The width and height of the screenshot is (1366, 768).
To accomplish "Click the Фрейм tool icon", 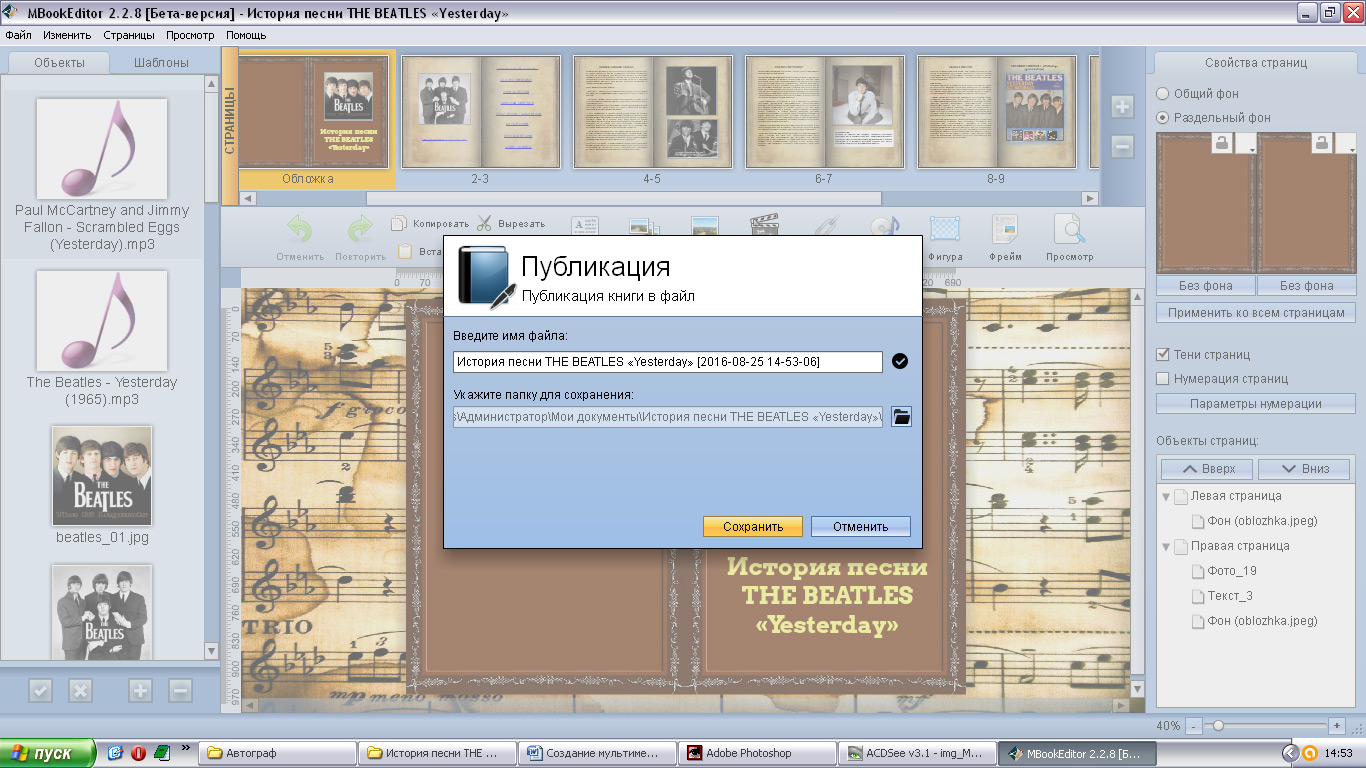I will (1005, 230).
